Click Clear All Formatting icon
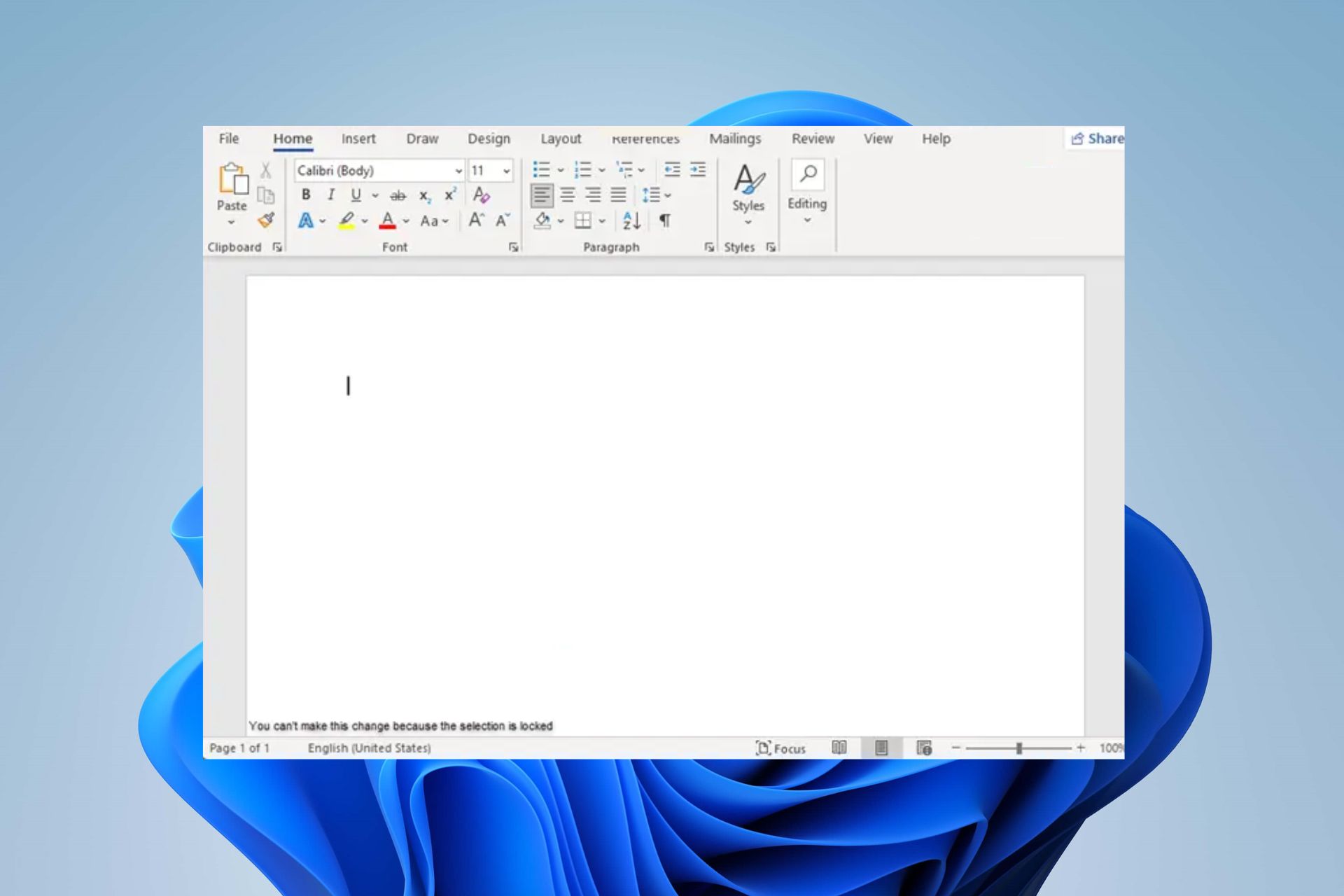The width and height of the screenshot is (1344, 896). [481, 195]
